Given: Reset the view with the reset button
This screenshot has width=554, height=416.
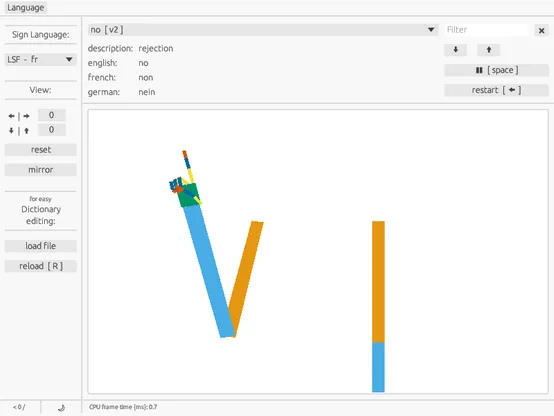Looking at the screenshot, I should coord(41,150).
